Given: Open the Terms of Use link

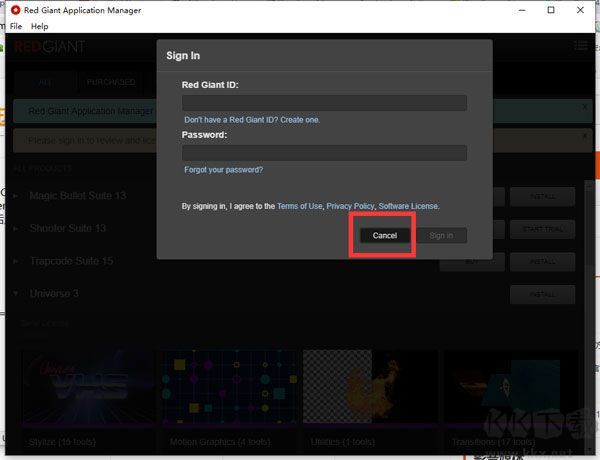Looking at the screenshot, I should pos(300,206).
